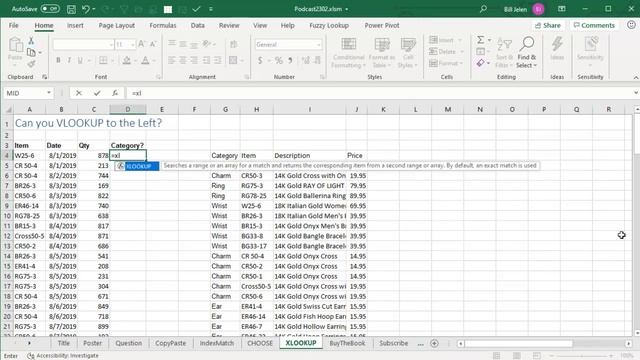
Task: Open the General number format dropdown
Action: [x=318, y=44]
